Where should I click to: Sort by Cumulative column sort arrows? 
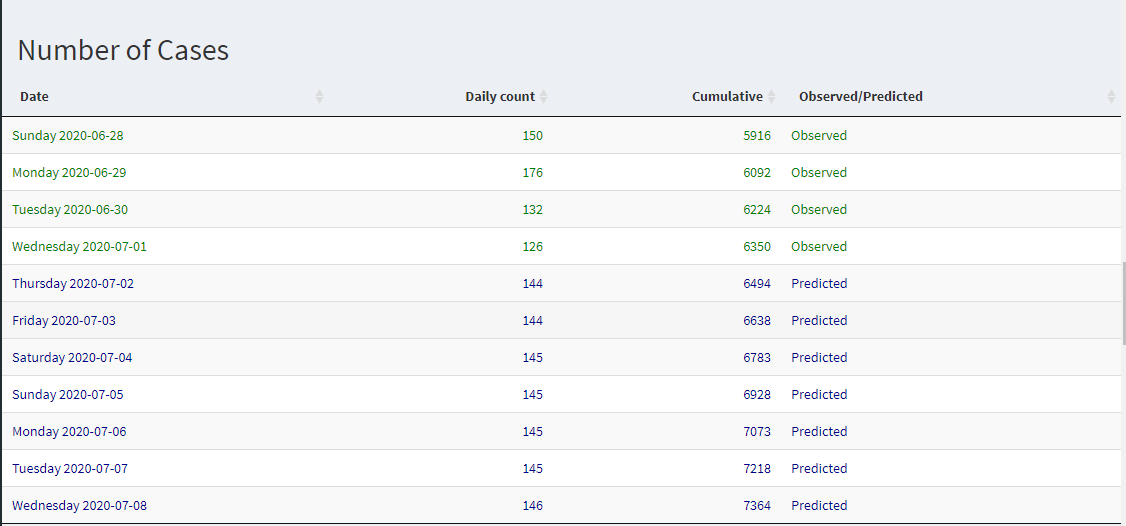(771, 96)
